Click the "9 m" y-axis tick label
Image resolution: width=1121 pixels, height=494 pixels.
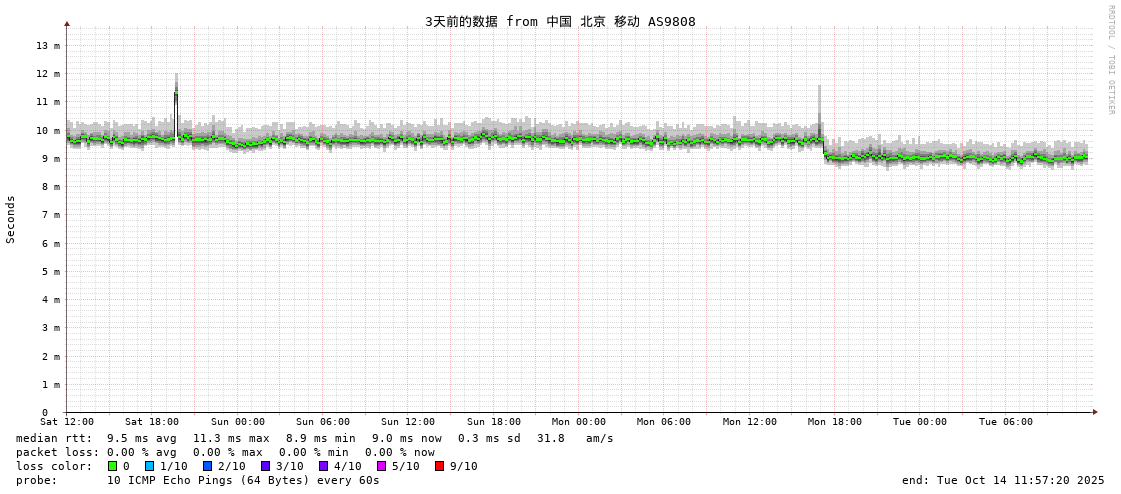pos(51,158)
